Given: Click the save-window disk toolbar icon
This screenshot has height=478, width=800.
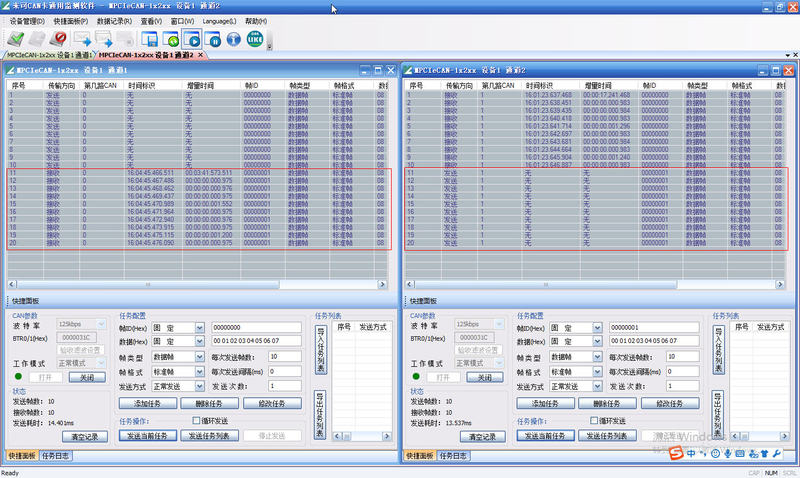Looking at the screenshot, I should click(149, 39).
